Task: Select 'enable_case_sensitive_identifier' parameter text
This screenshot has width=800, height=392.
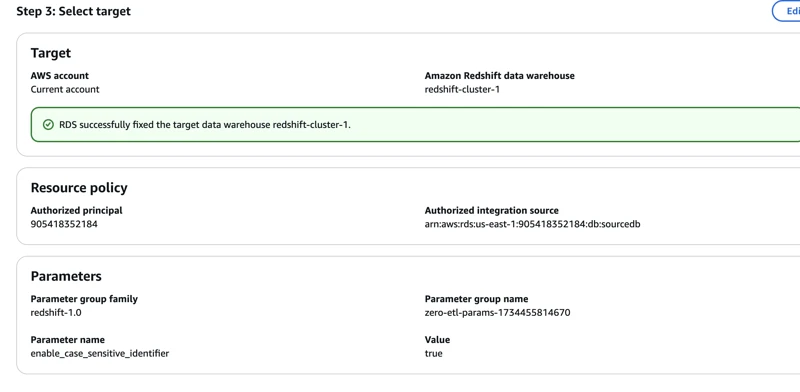Action: click(99, 353)
